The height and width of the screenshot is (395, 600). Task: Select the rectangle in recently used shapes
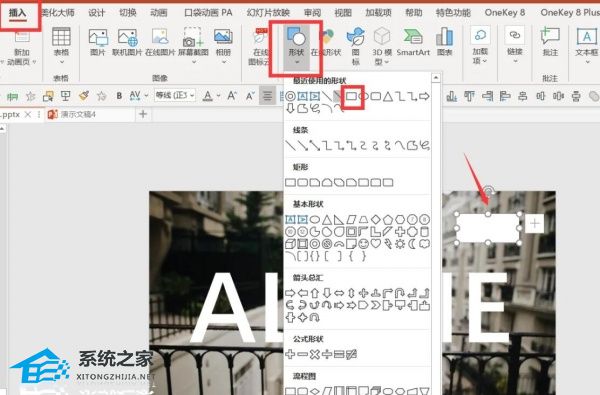[x=351, y=96]
